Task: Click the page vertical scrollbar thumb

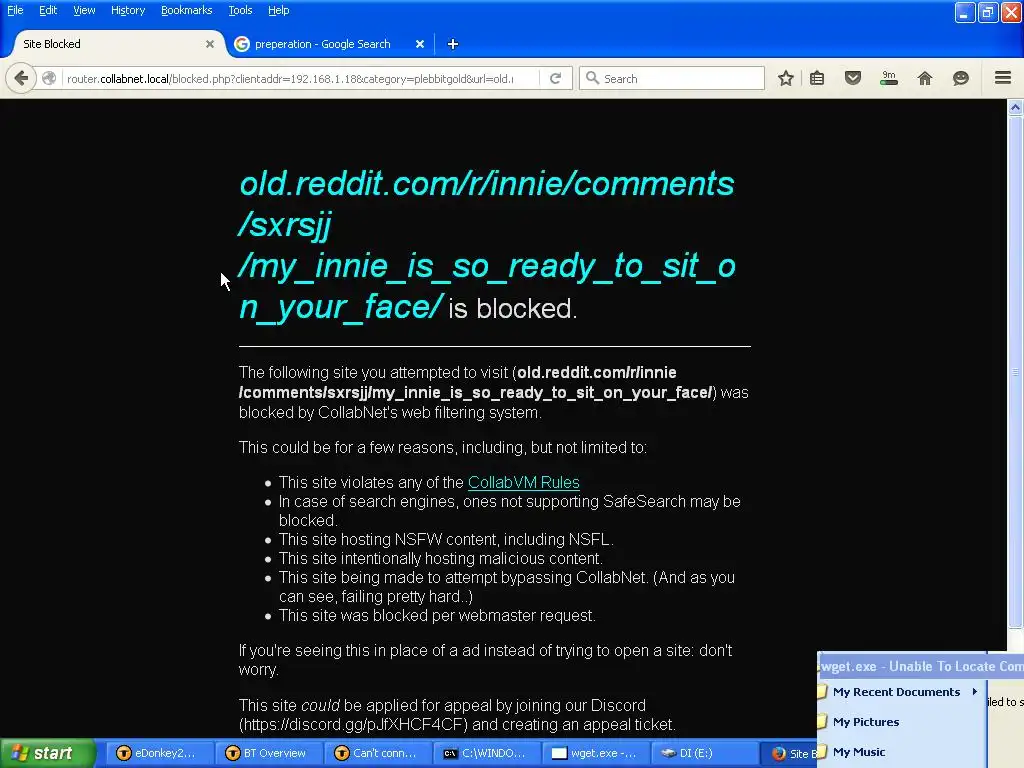Action: pyautogui.click(x=1015, y=372)
